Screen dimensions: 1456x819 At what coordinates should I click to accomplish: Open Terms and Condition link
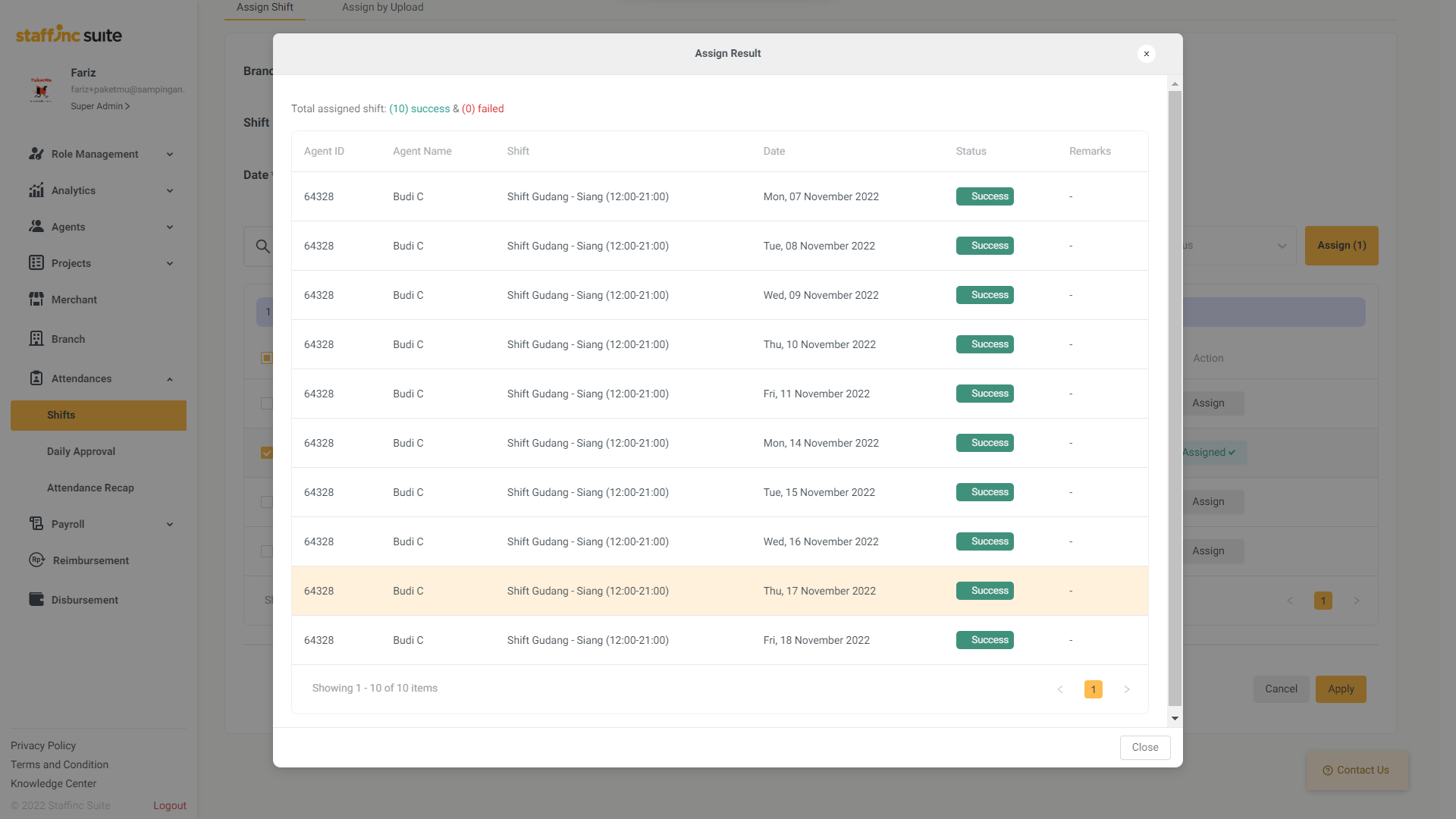coord(59,765)
